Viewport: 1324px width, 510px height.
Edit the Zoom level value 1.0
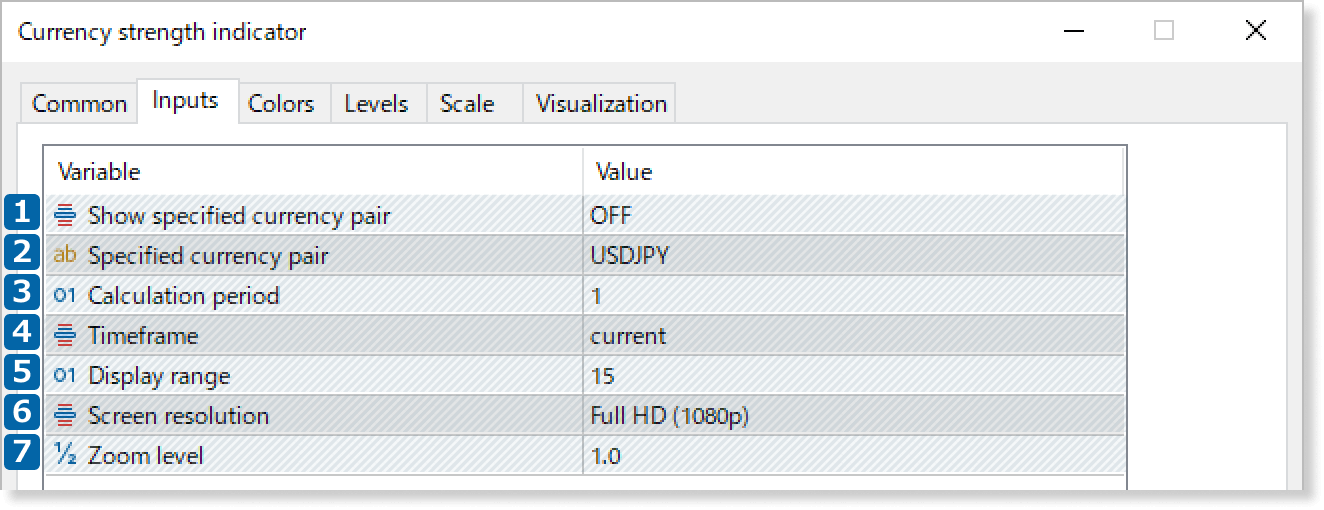854,455
